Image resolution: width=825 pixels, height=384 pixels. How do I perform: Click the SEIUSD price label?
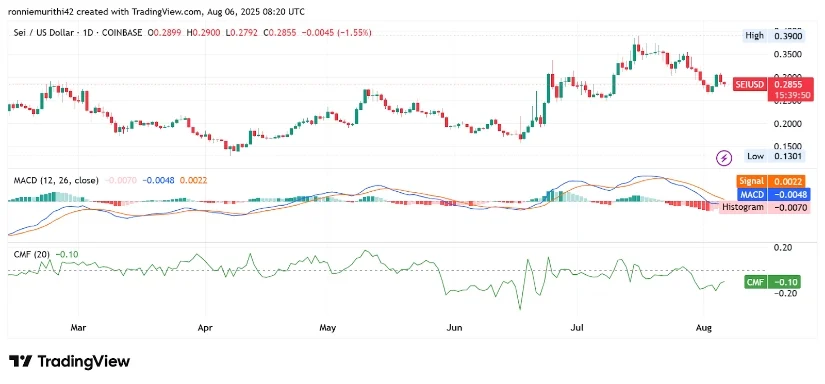click(750, 84)
